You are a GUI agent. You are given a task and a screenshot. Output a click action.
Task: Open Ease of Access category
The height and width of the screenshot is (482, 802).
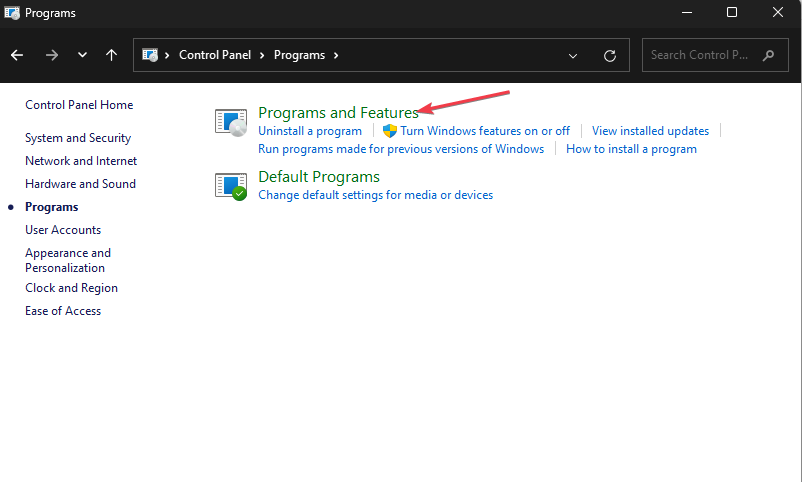[63, 311]
